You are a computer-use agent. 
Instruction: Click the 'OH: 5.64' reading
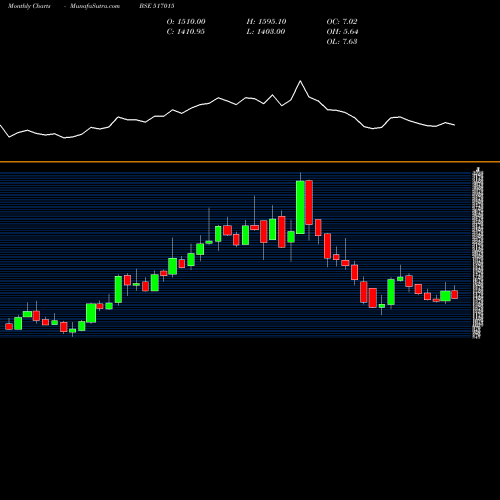[x=342, y=32]
